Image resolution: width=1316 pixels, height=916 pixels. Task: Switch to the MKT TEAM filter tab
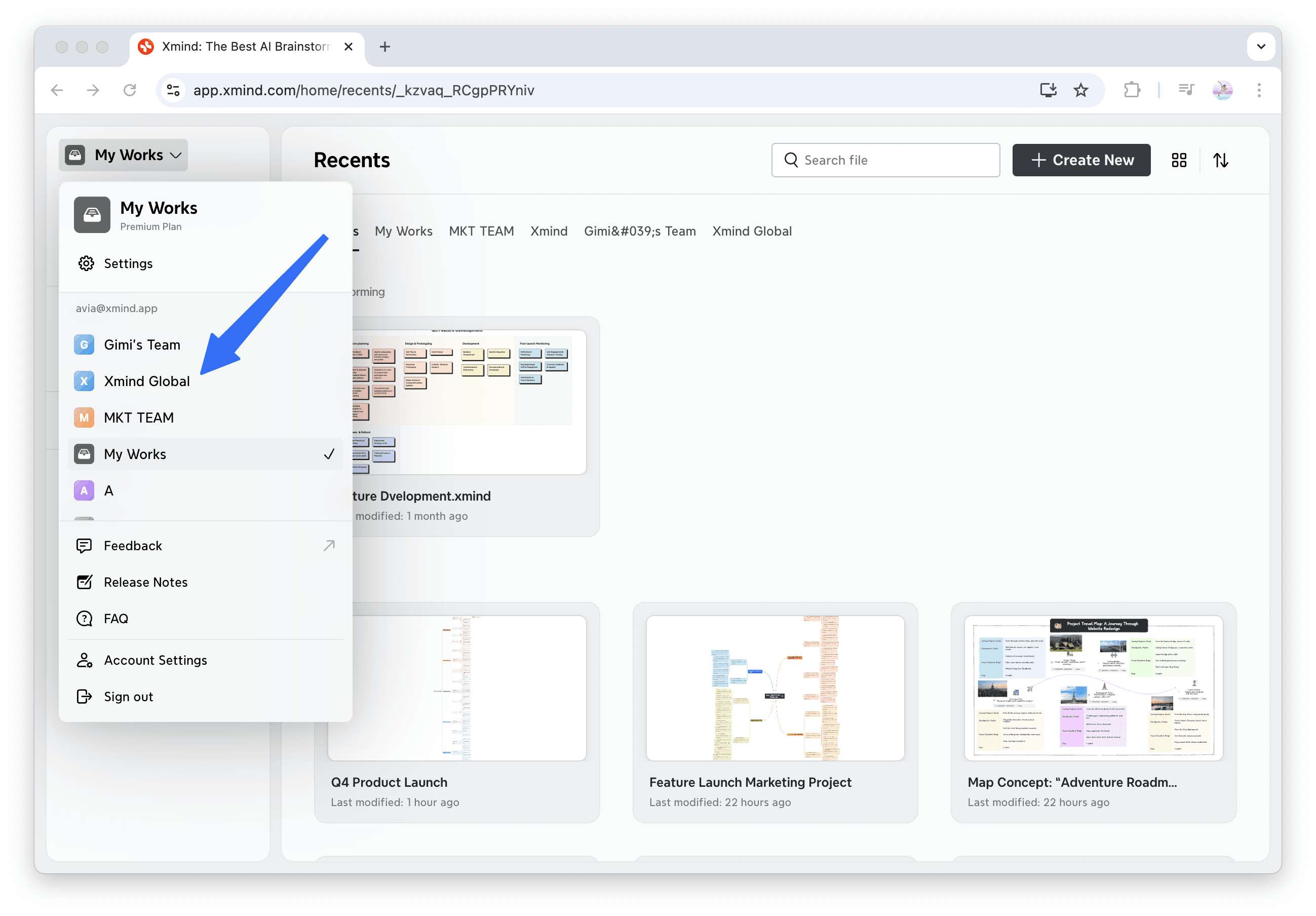[x=481, y=231]
